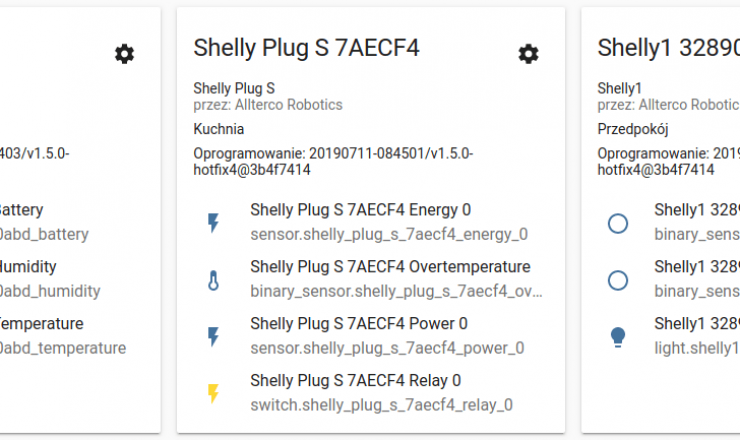The image size is (740, 440).
Task: Click the Shelly1 light bulb icon
Action: pos(618,337)
